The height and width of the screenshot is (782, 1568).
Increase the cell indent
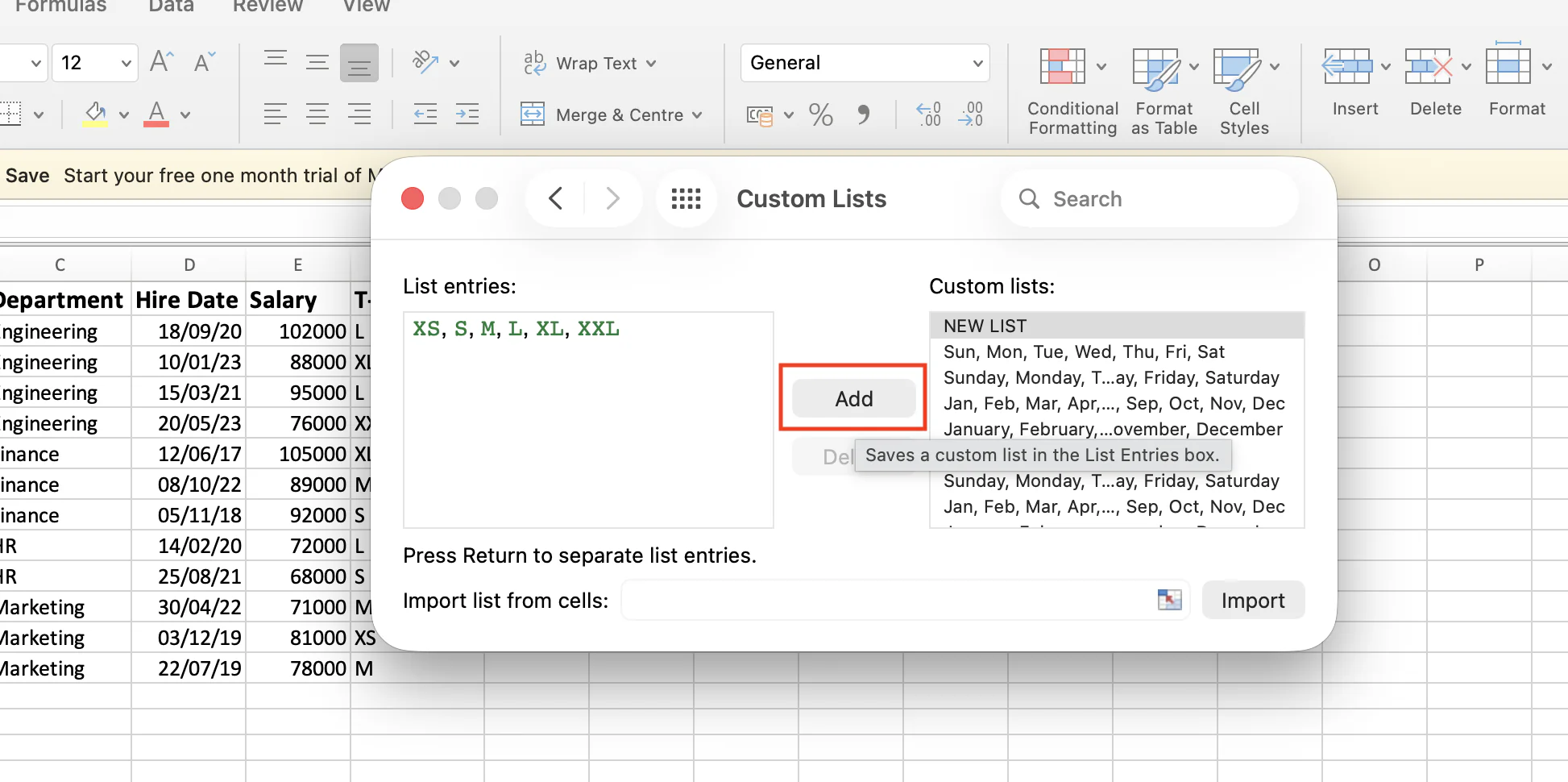pos(467,114)
